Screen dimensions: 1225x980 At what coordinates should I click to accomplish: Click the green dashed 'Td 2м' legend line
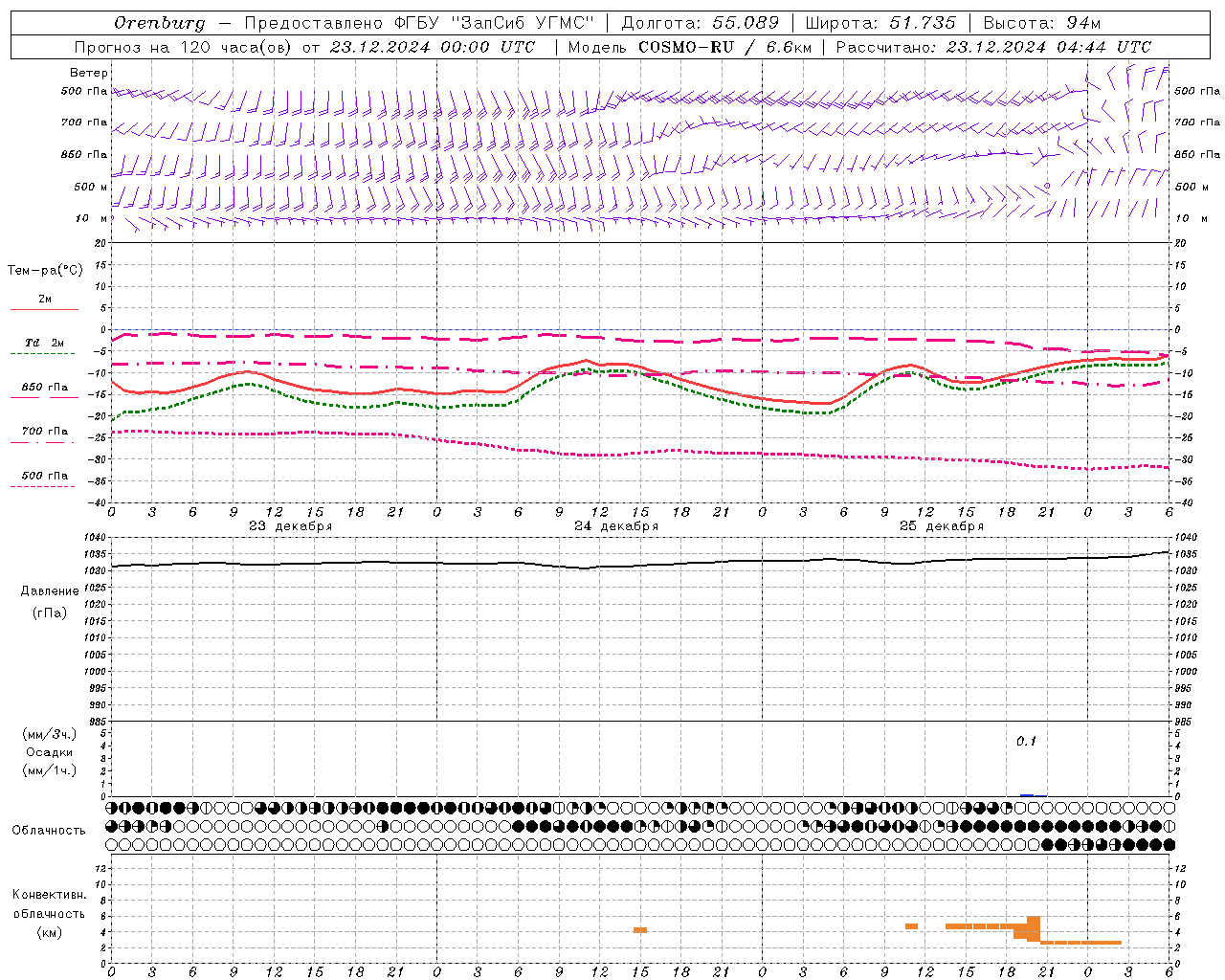(42, 354)
